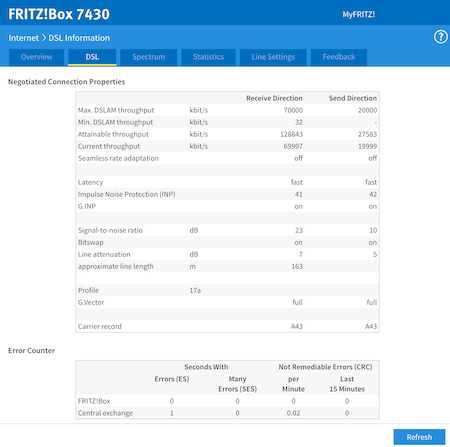The image size is (450, 447).
Task: Click INP send value 42
Action: pyautogui.click(x=373, y=194)
